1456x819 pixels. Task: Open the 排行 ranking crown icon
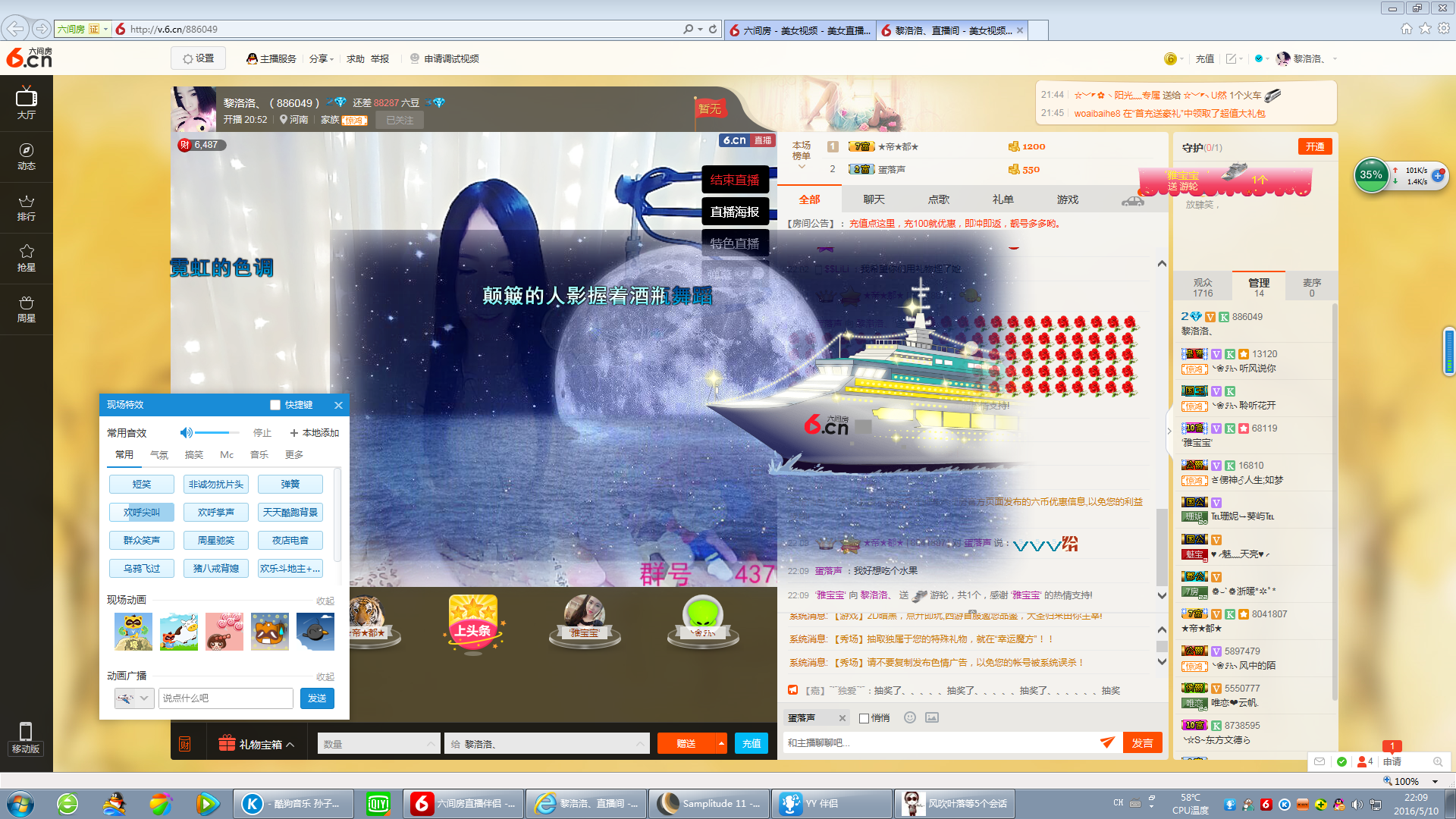[x=27, y=207]
